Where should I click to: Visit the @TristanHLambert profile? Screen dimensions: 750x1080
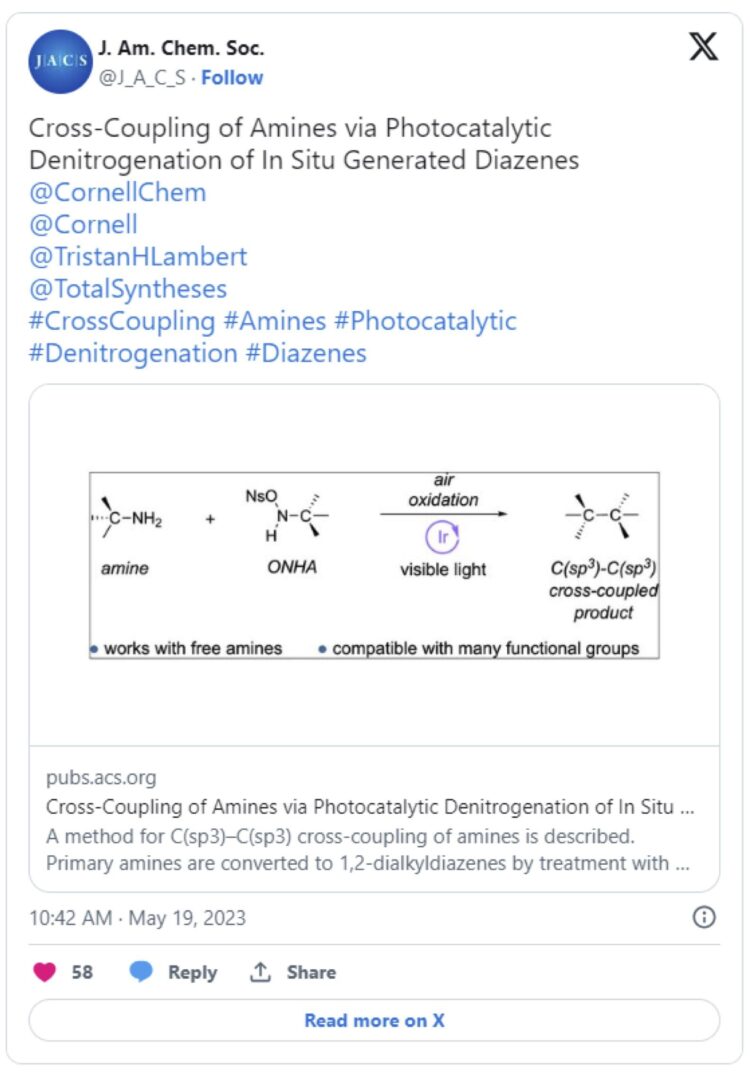click(x=138, y=256)
